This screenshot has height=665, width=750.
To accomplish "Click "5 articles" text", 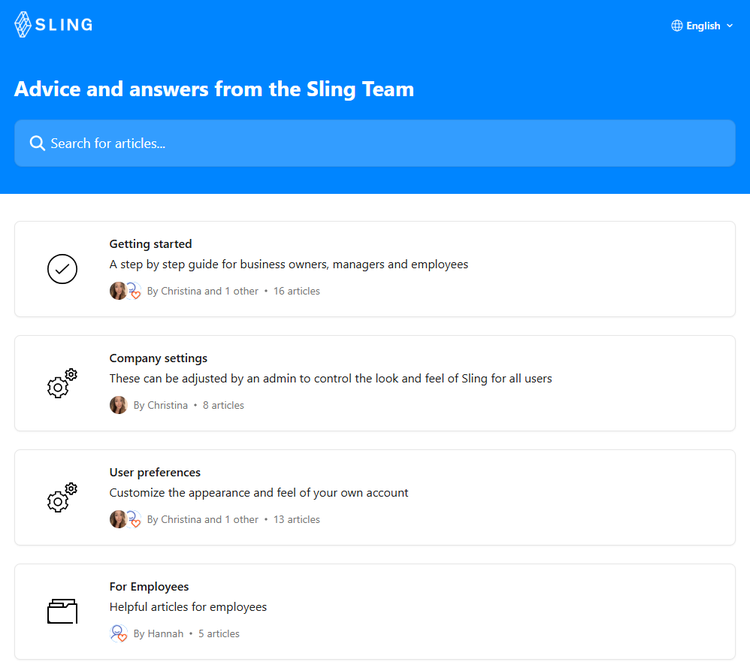I will point(219,633).
